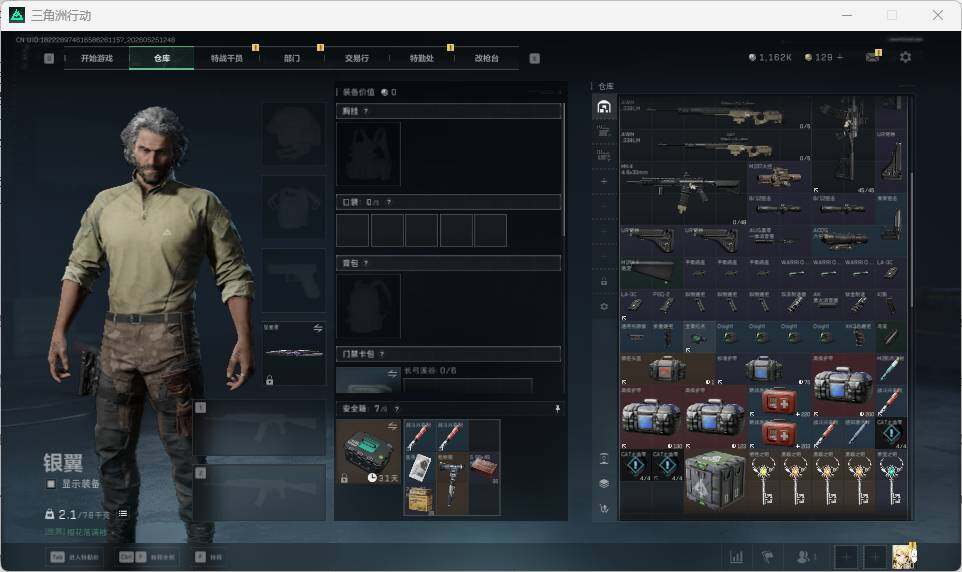This screenshot has width=962, height=572.
Task: Open the main warehouse storage icon
Action: (604, 107)
